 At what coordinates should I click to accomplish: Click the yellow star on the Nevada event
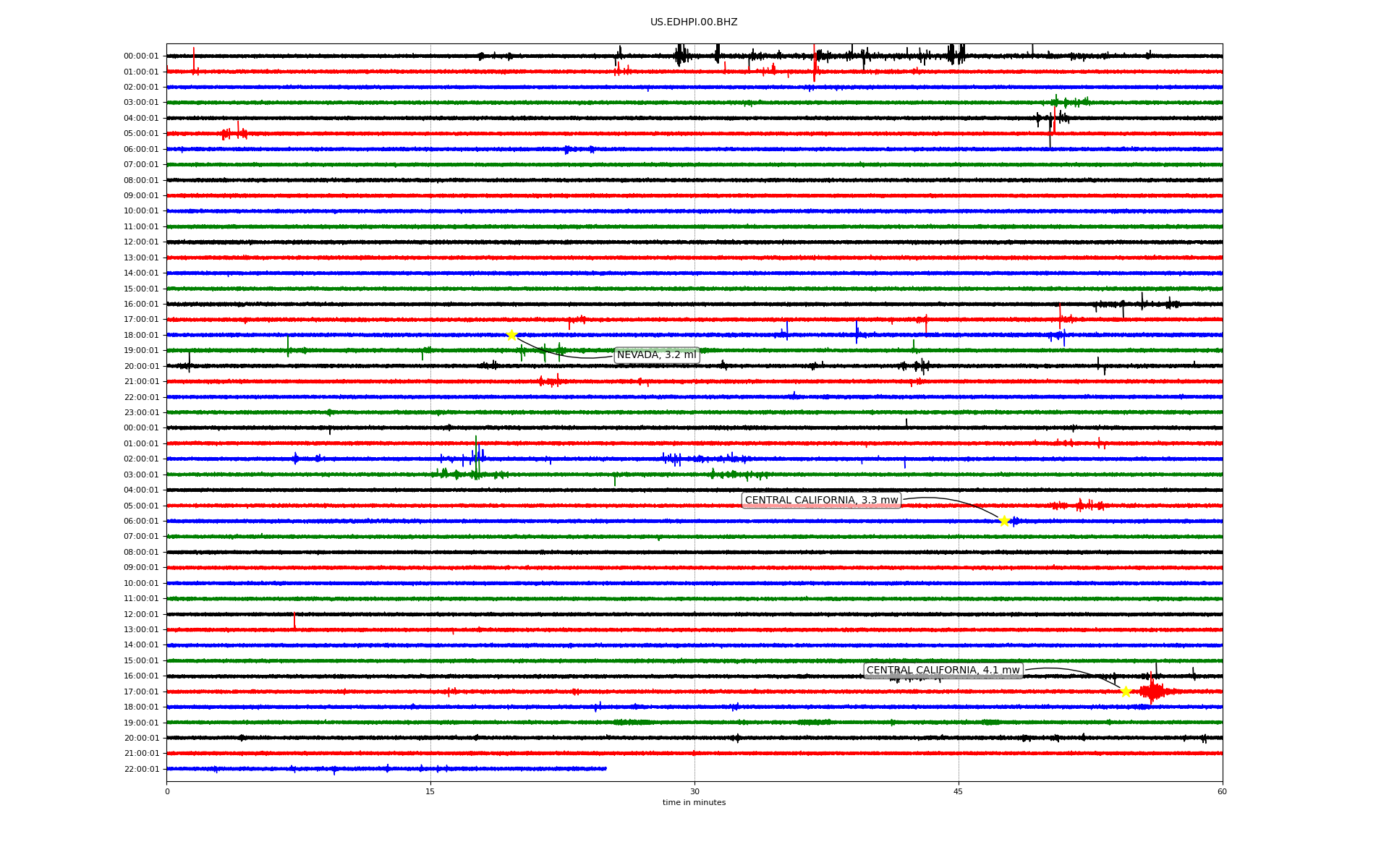[x=511, y=335]
